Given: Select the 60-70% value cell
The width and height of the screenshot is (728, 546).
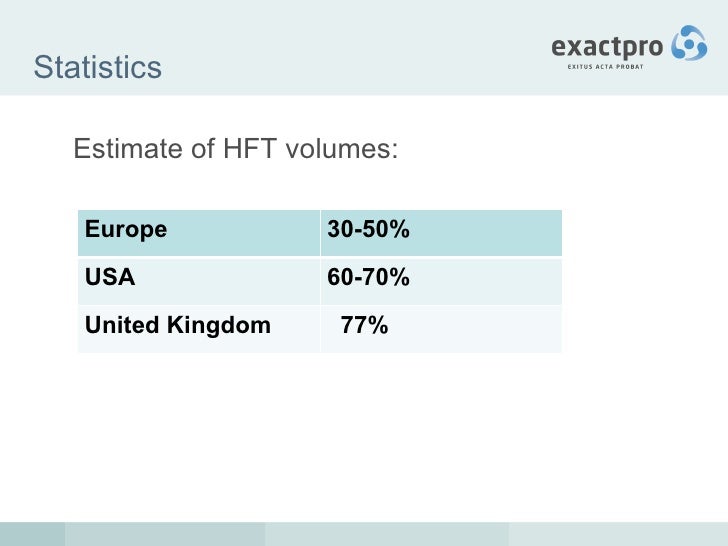Looking at the screenshot, I should [441, 281].
